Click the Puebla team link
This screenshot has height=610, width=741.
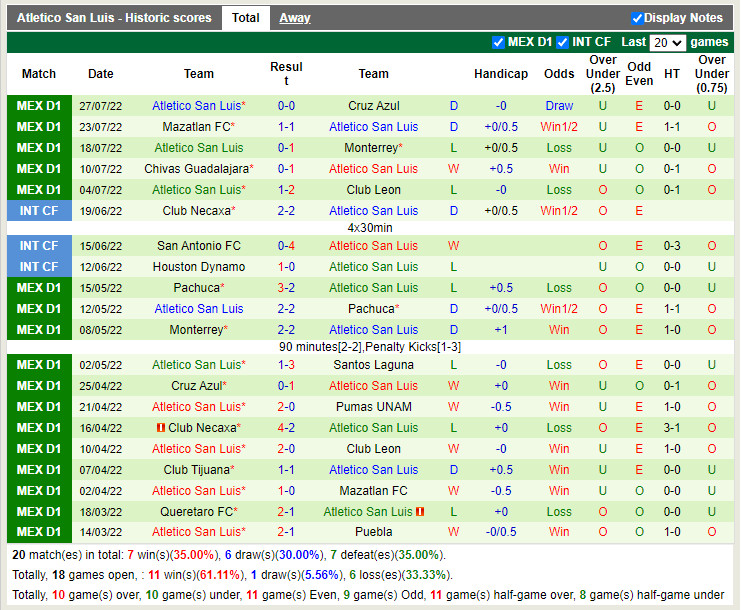[x=373, y=532]
